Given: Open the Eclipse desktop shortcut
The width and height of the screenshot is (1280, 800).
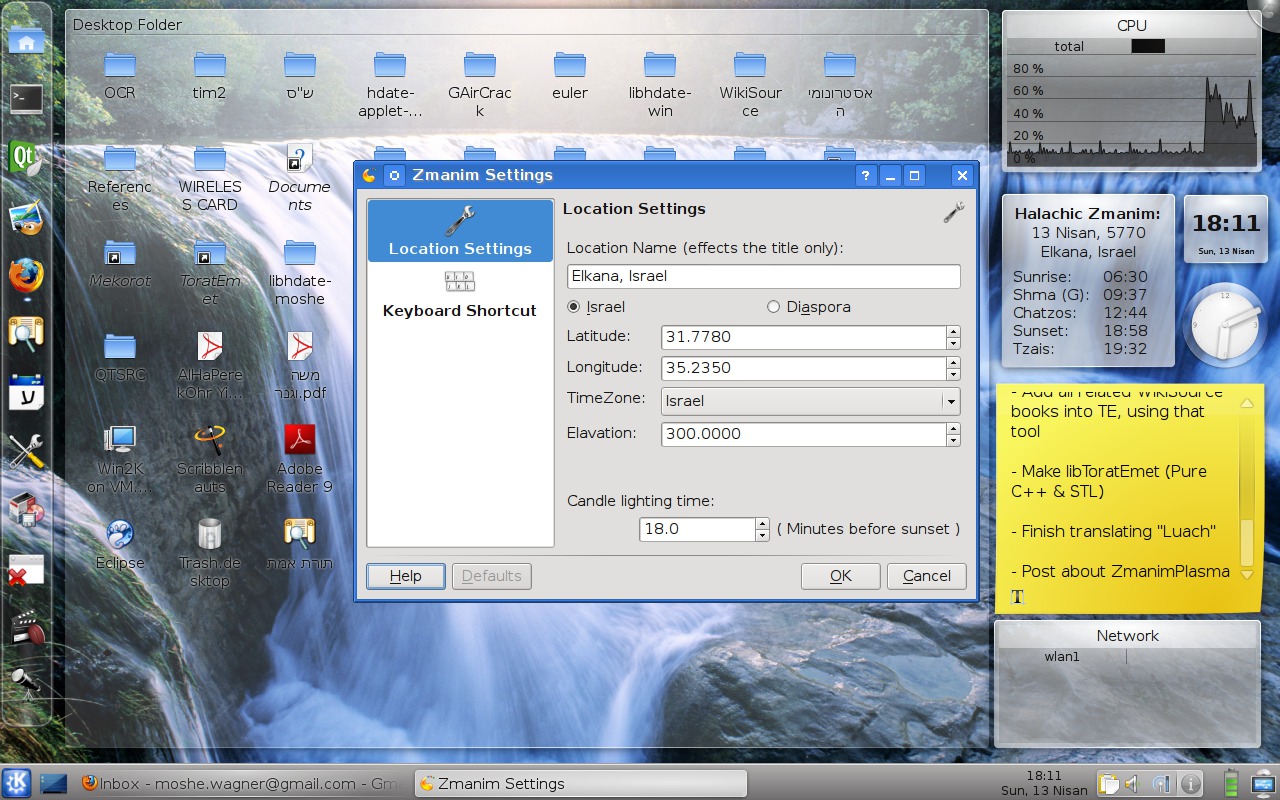Looking at the screenshot, I should point(120,535).
